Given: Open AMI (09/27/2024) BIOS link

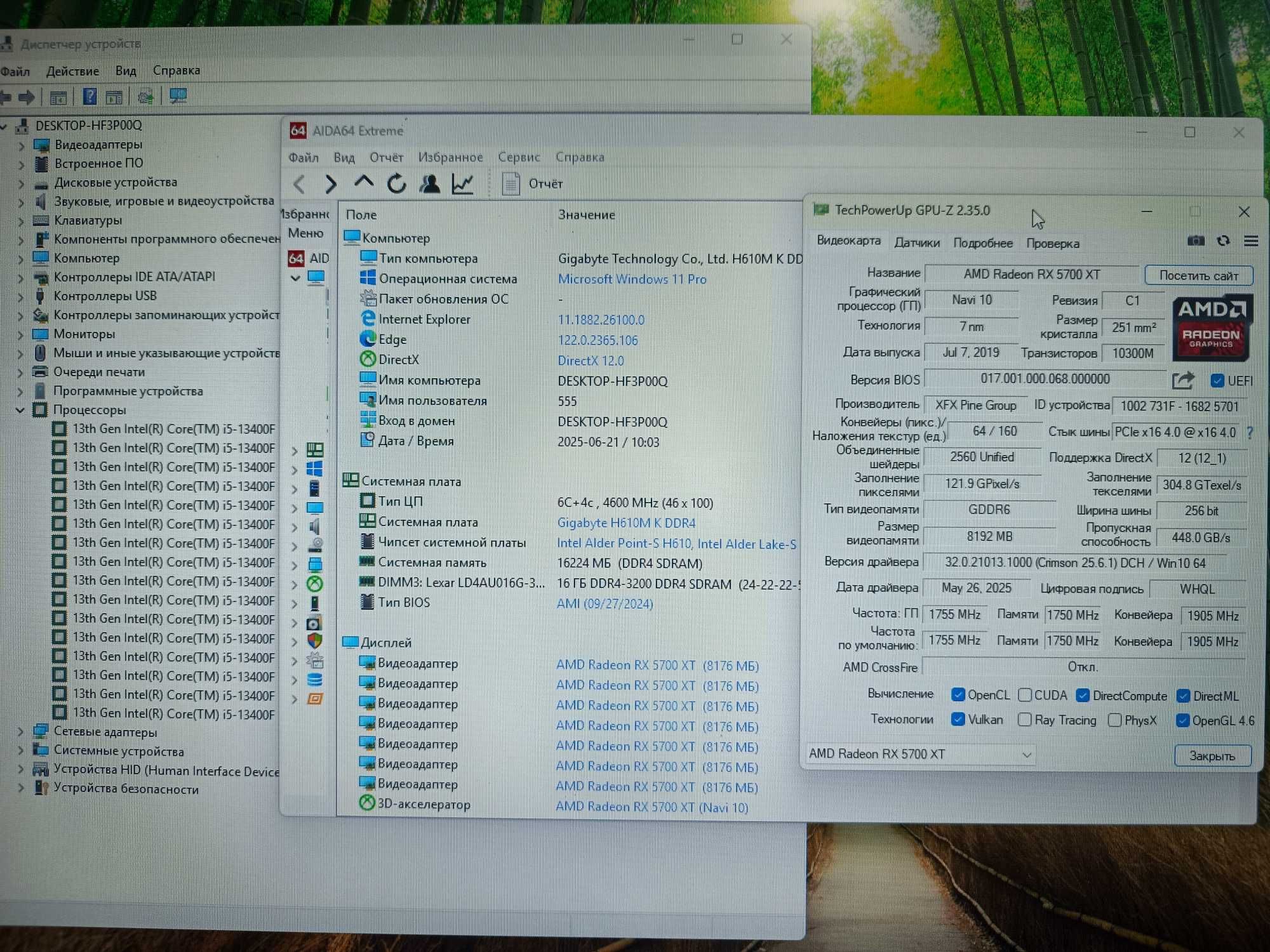Looking at the screenshot, I should [x=605, y=604].
